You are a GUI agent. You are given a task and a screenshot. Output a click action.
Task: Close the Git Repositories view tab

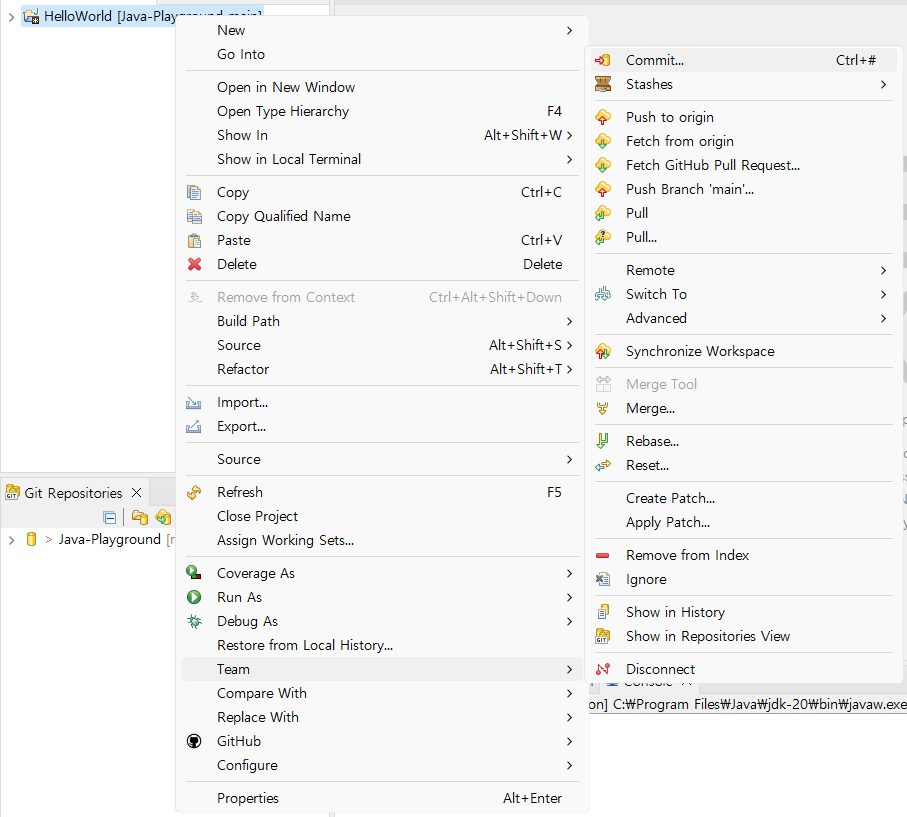point(137,493)
